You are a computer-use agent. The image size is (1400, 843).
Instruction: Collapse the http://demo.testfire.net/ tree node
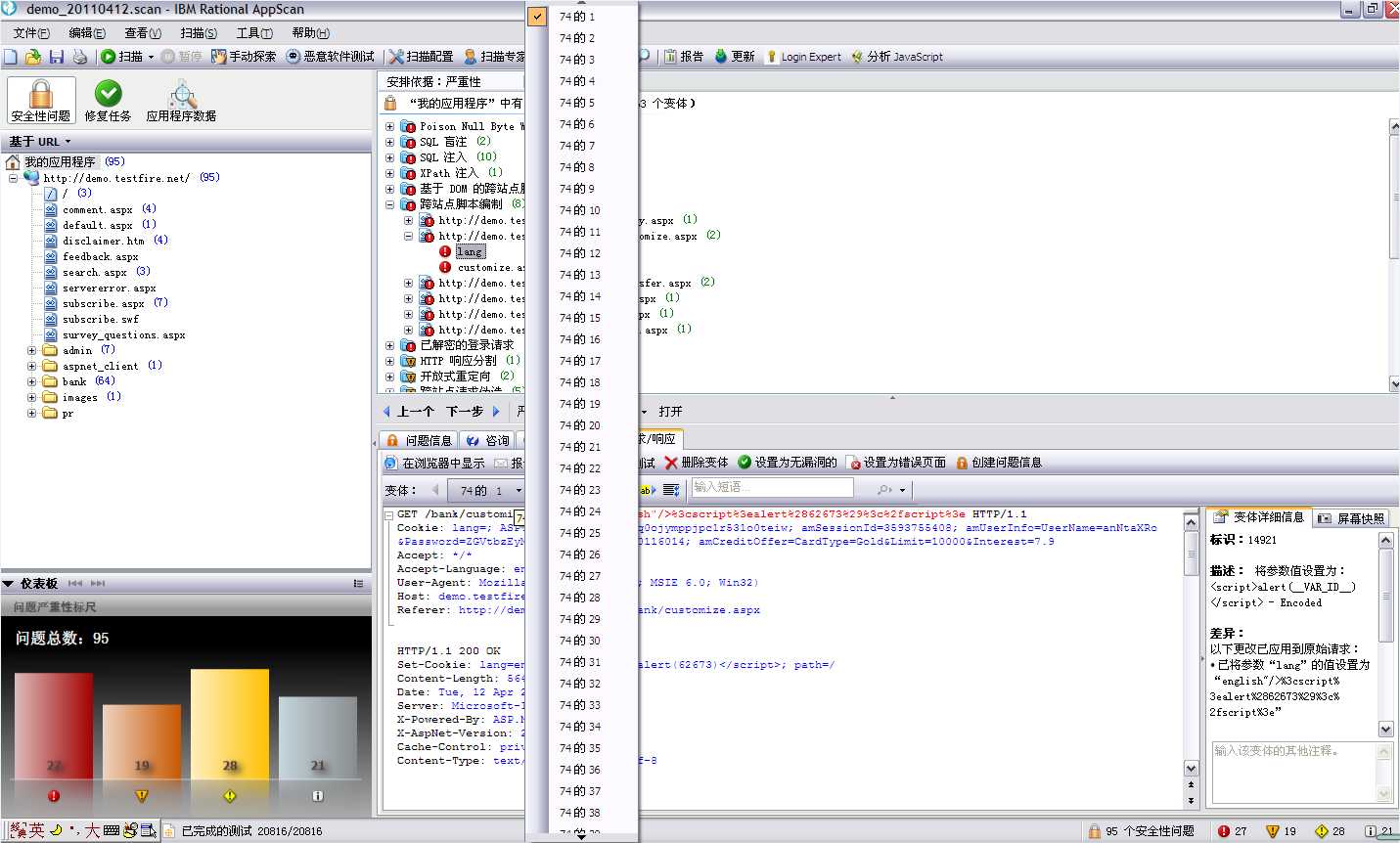(13, 178)
